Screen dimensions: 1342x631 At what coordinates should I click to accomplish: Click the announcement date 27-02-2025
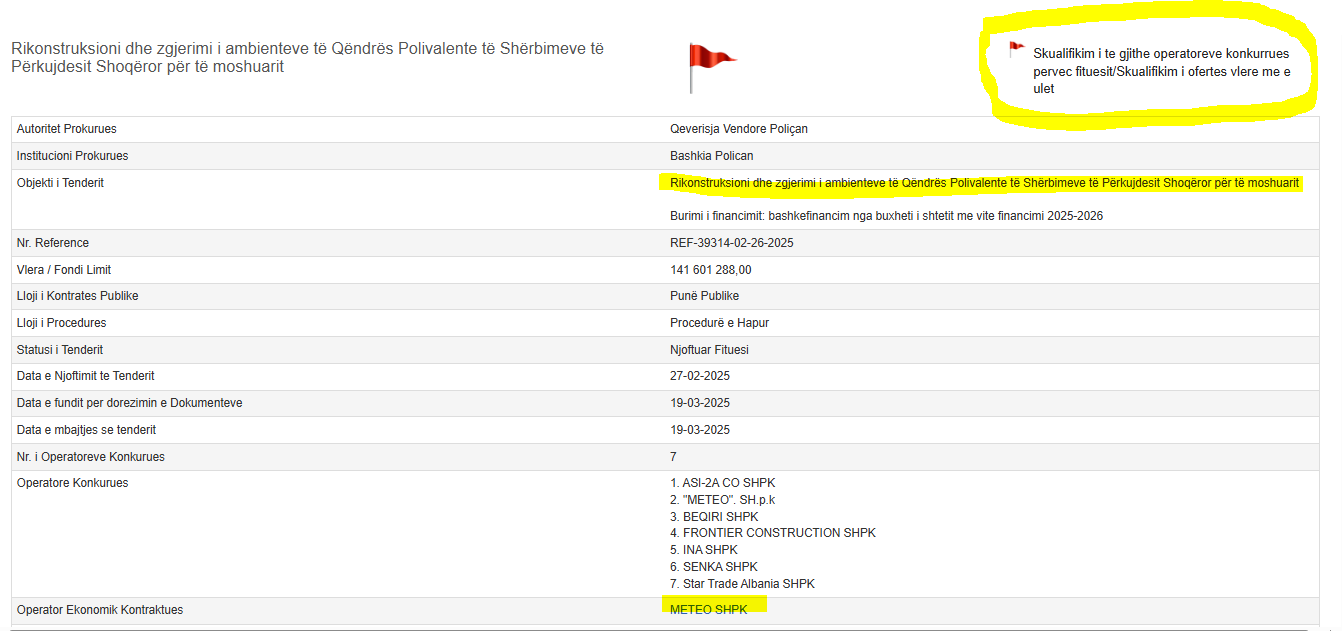700,376
